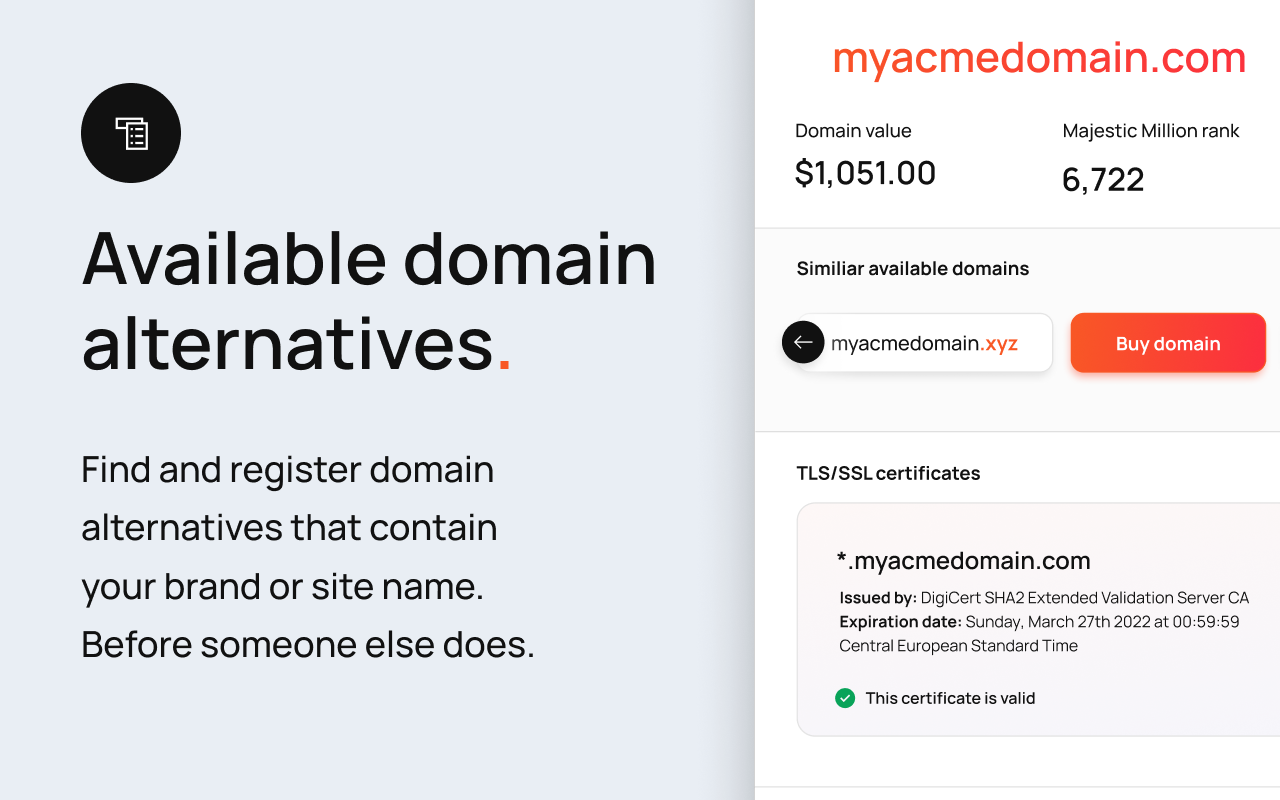Viewport: 1280px width, 800px height.
Task: Select the myacmedomain.com heading
Action: (x=1038, y=57)
